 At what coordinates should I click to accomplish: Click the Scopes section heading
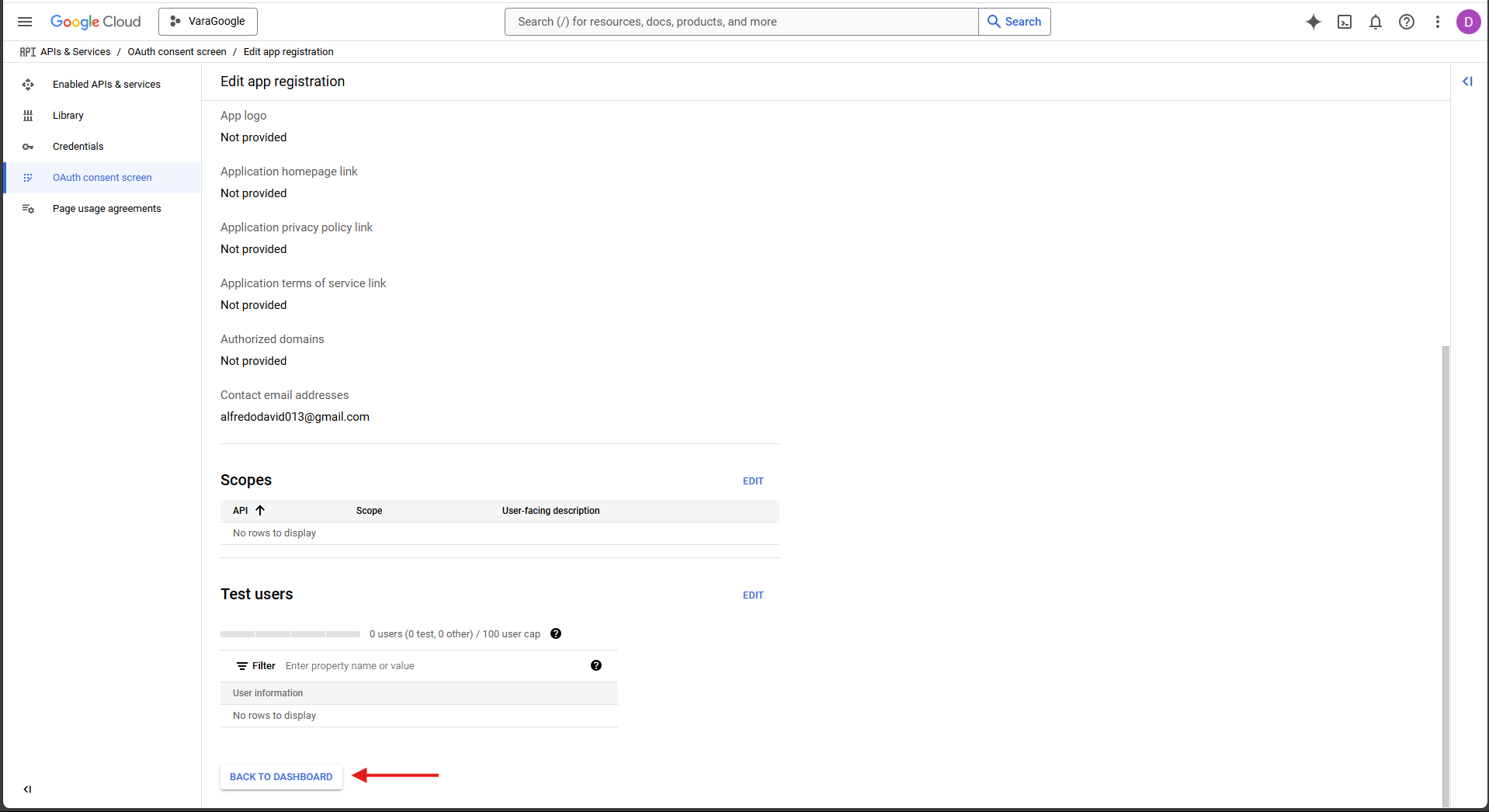[x=246, y=480]
